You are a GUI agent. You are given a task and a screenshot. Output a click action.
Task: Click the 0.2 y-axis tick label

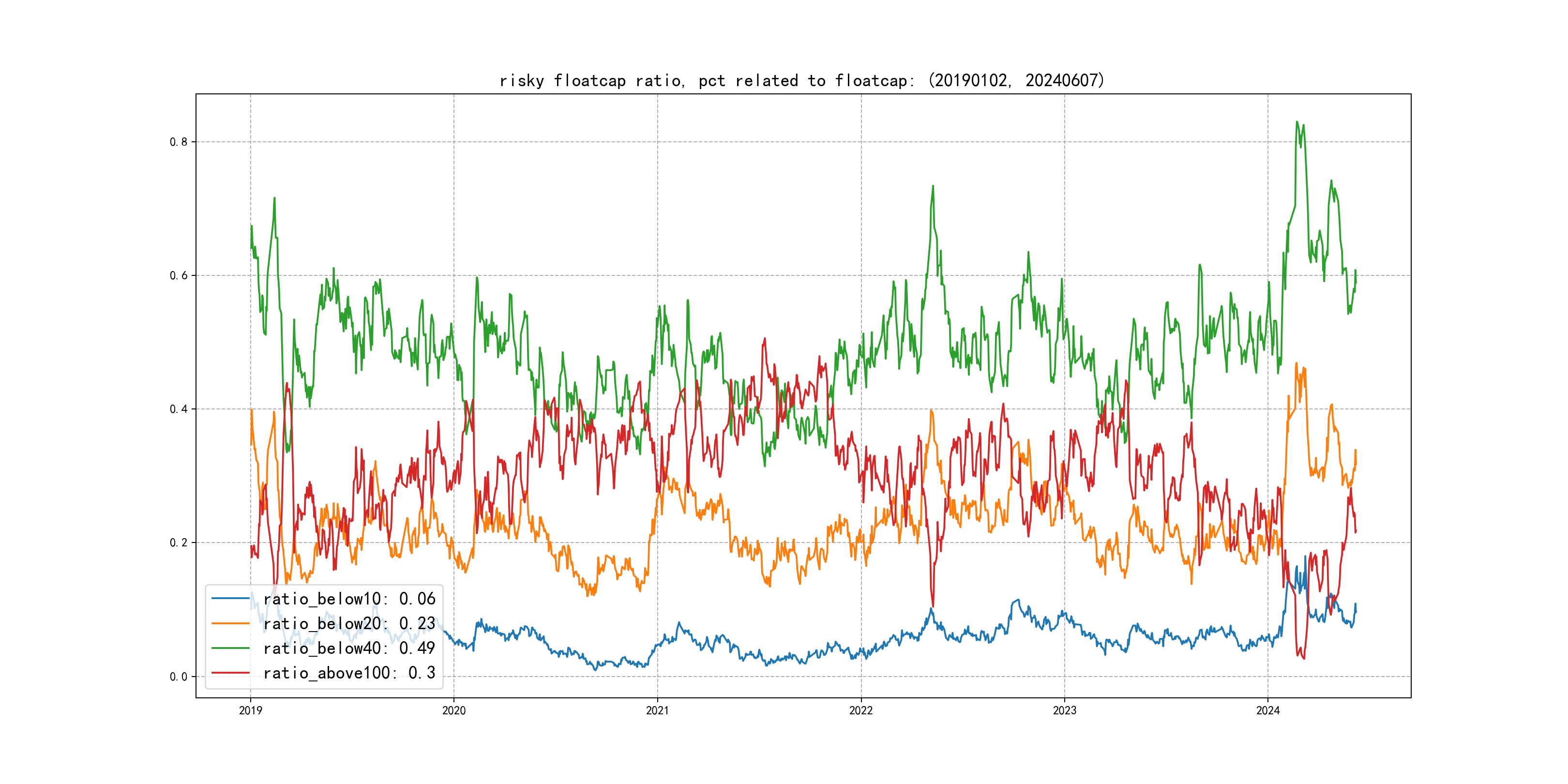(x=179, y=543)
